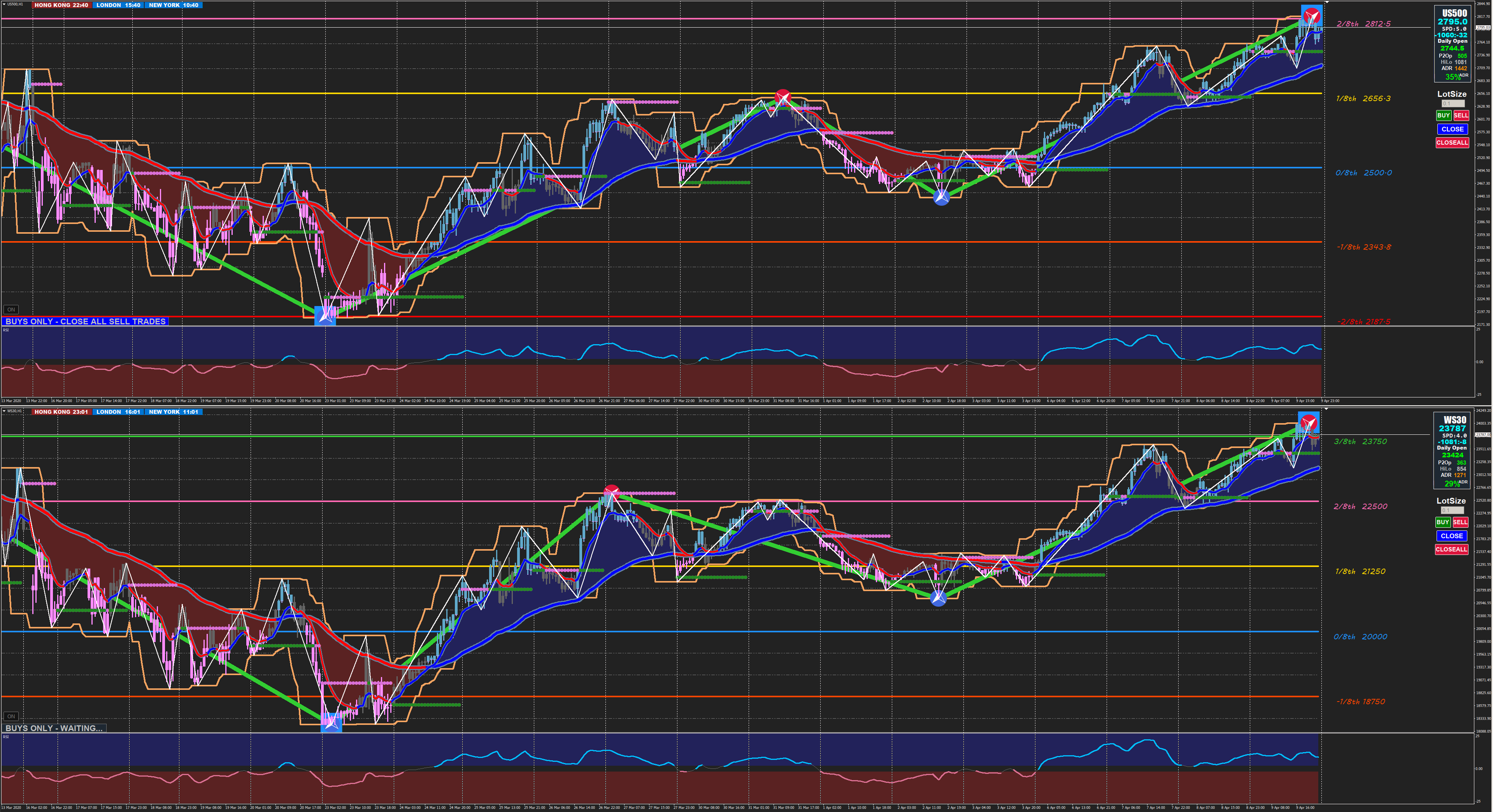
Task: Click the red circular sell marker on WS30 chart
Action: point(611,492)
